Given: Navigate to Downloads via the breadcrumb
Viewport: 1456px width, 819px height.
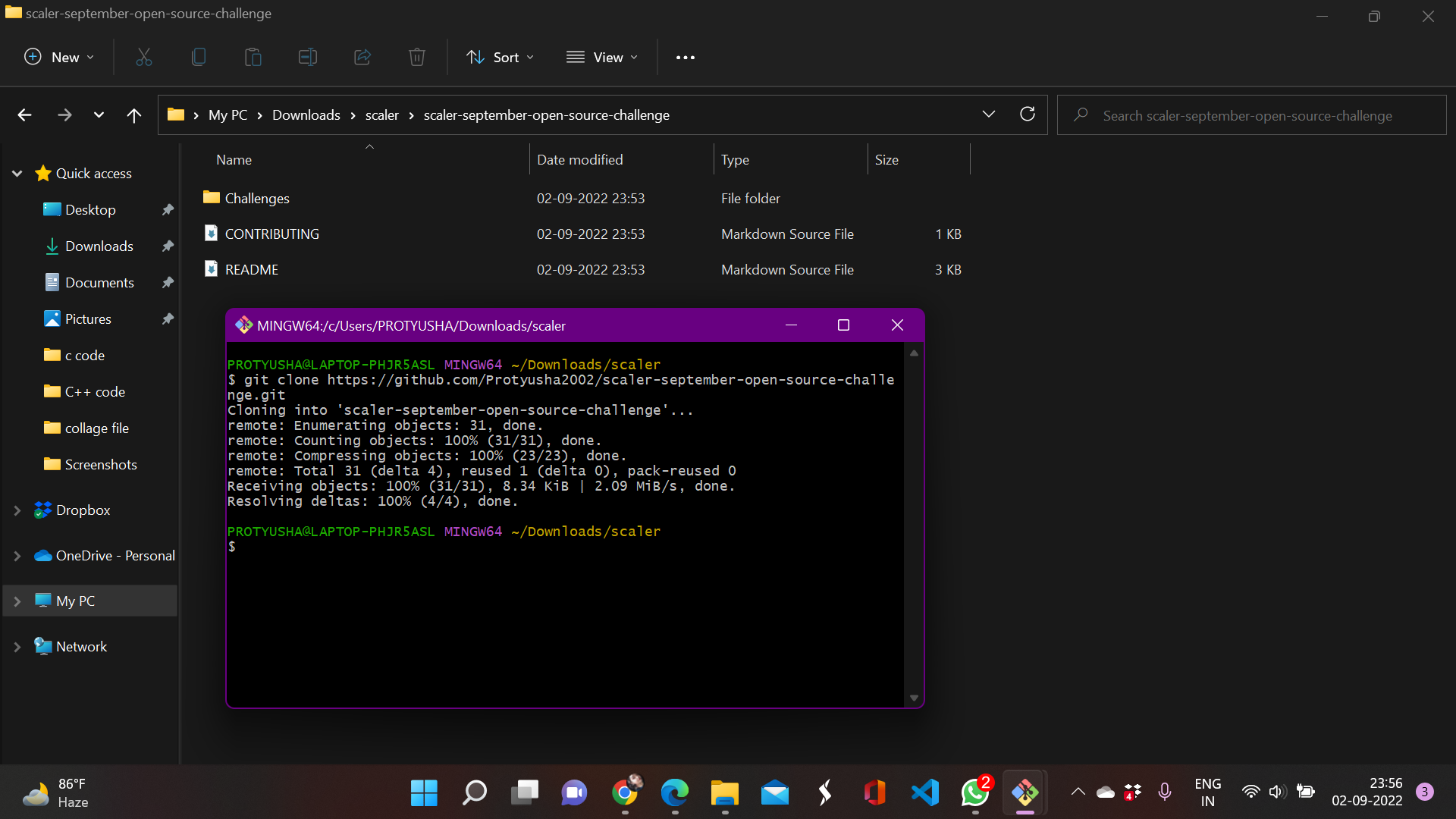Looking at the screenshot, I should tap(306, 115).
